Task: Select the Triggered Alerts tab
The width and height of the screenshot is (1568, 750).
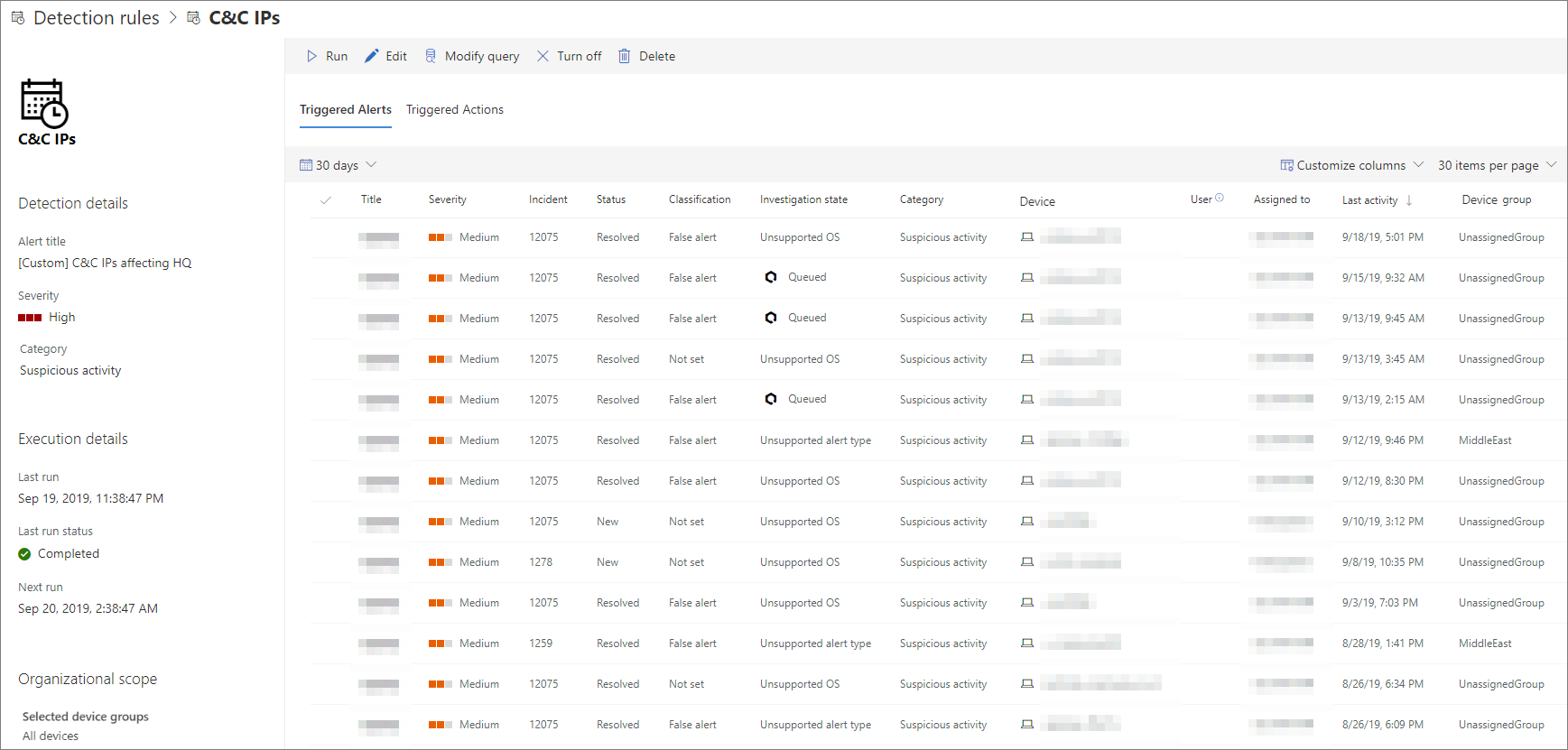Action: click(345, 109)
